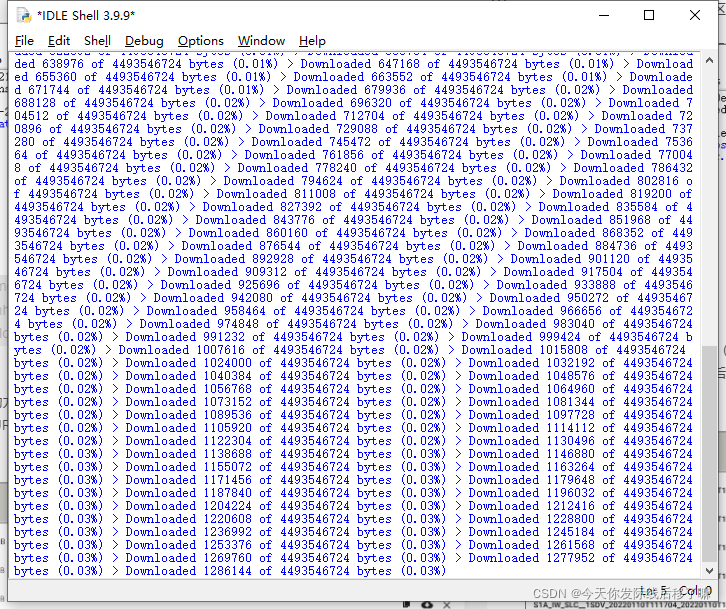The image size is (726, 609).
Task: Click the value 999424 in the output
Action: [560, 337]
